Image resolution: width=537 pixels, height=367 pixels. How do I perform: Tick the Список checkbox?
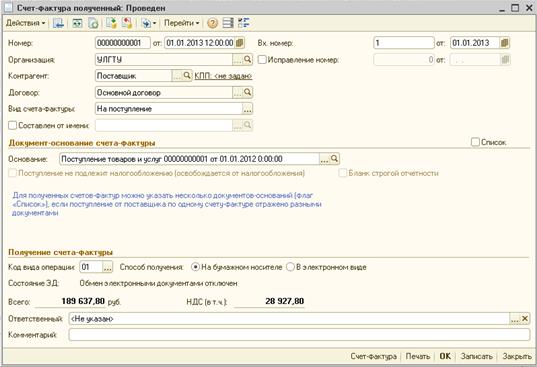click(475, 142)
